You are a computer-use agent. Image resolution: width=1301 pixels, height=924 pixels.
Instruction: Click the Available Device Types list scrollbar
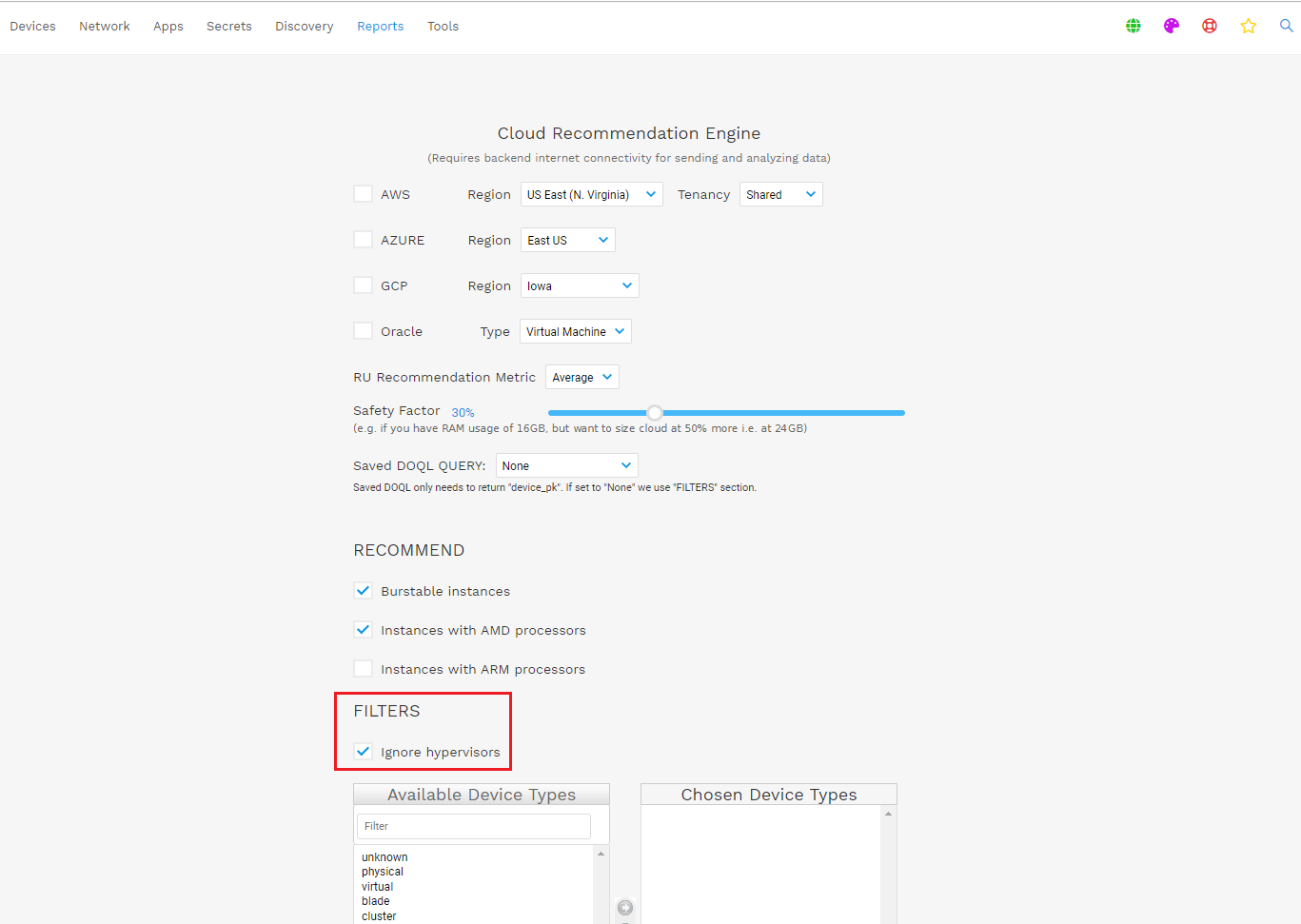pos(601,884)
